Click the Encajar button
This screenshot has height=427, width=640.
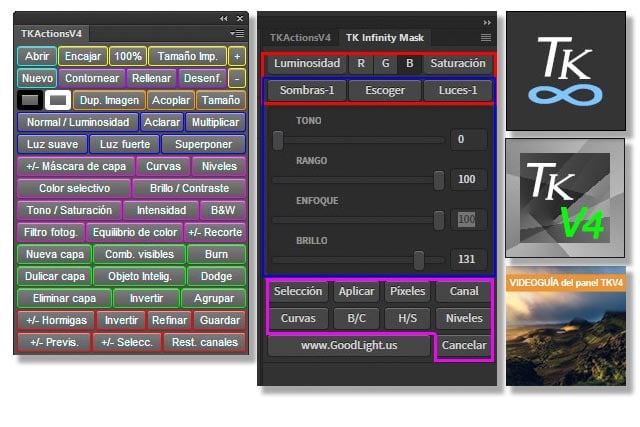83,56
